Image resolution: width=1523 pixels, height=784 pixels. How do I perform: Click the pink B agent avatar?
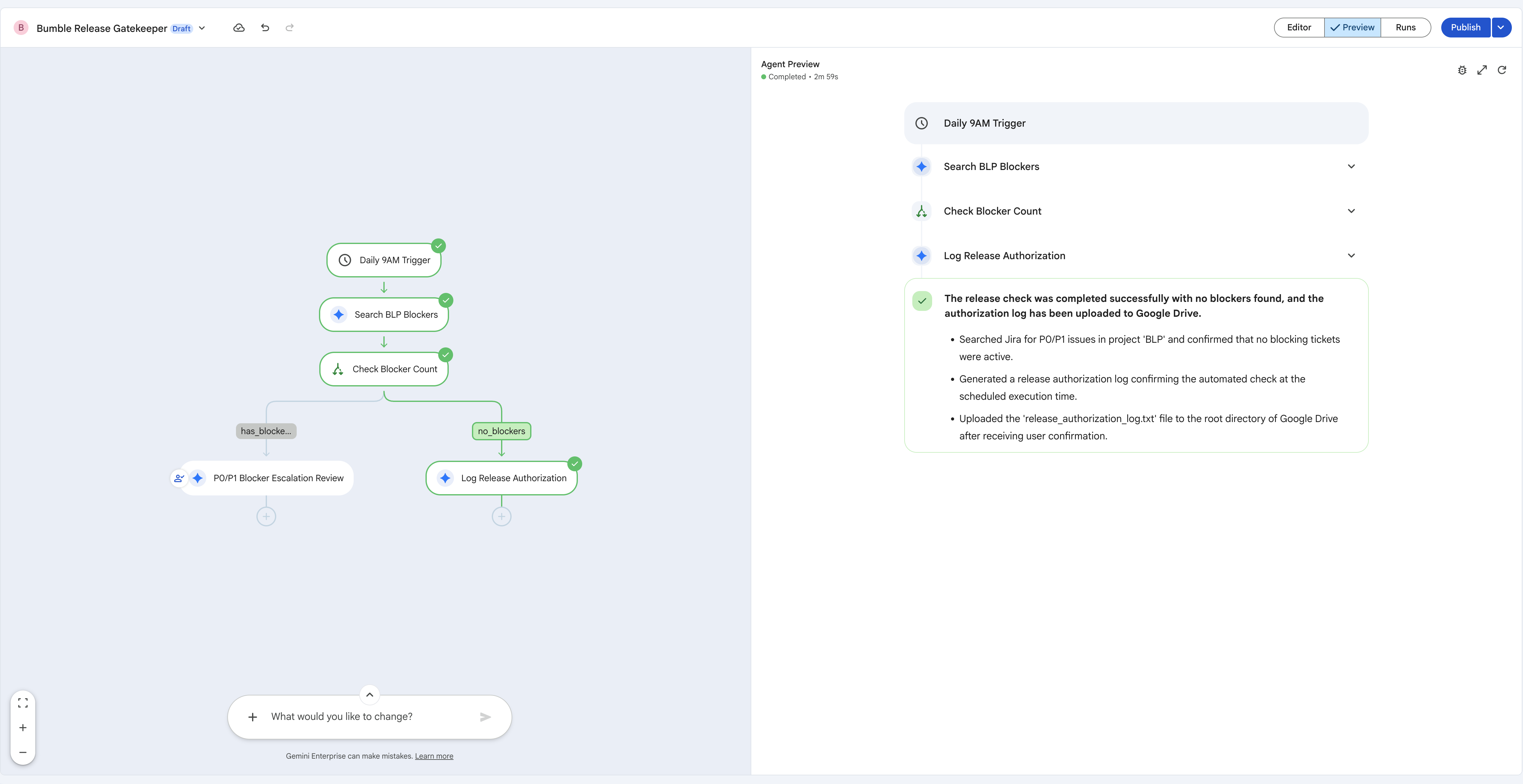click(21, 28)
